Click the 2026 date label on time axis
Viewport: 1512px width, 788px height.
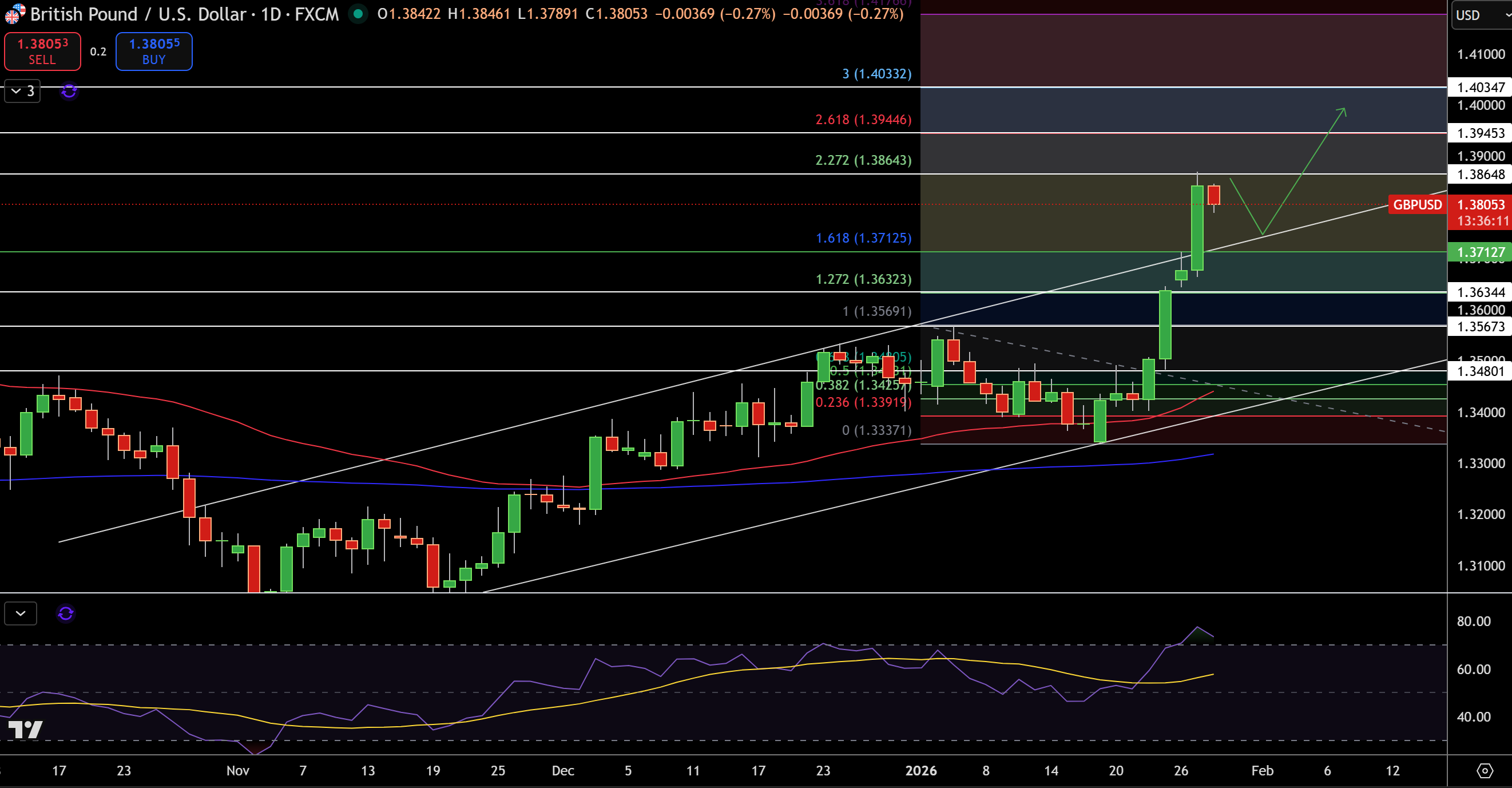(x=921, y=770)
